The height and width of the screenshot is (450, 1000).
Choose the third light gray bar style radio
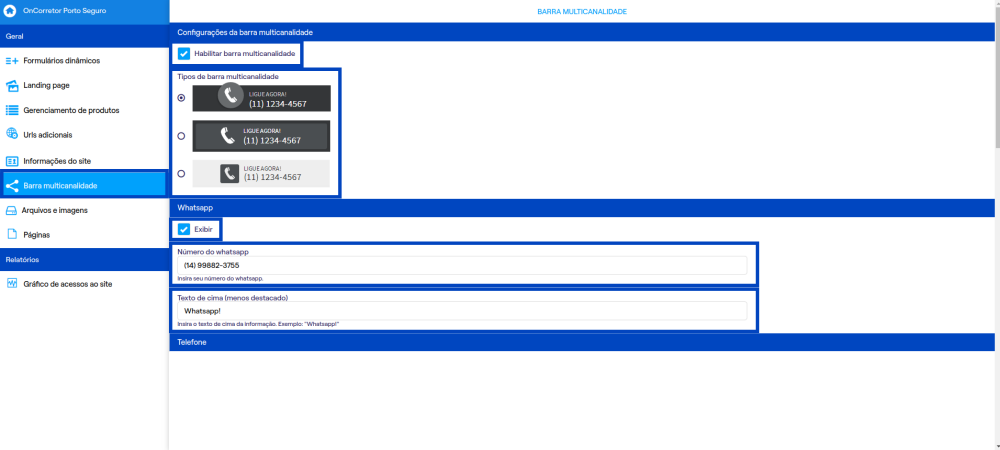pos(181,173)
